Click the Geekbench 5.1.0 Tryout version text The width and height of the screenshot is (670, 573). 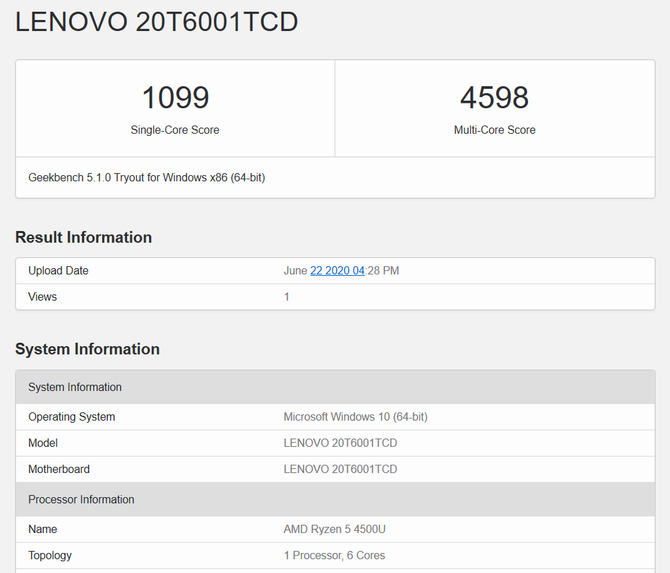146,178
